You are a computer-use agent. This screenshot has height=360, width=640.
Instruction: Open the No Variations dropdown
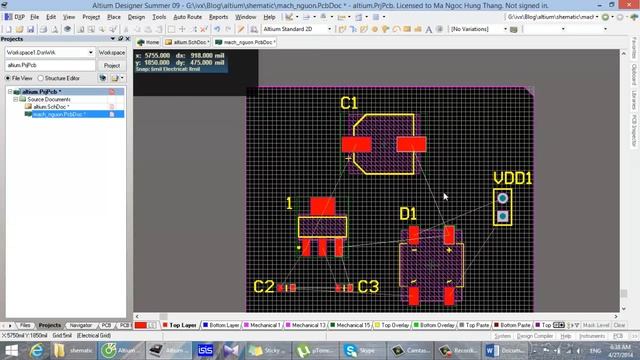[x=505, y=29]
